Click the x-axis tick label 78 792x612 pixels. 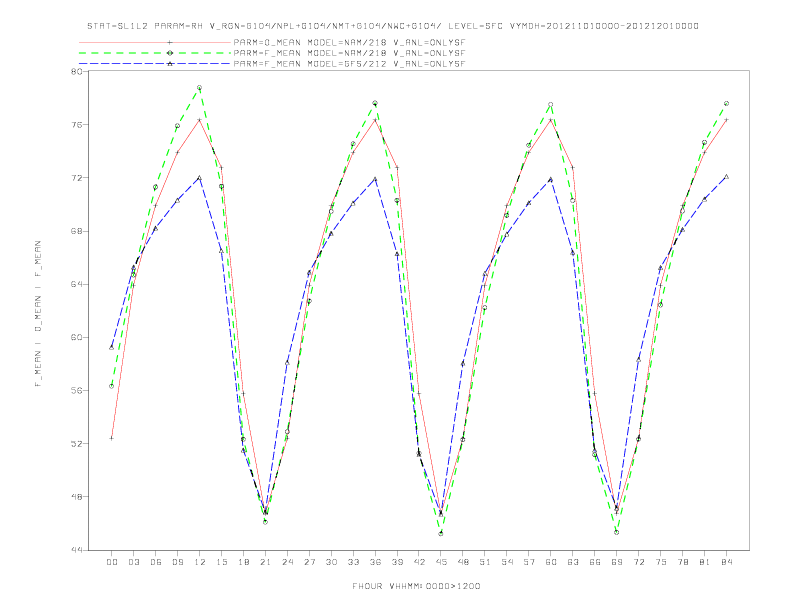click(683, 562)
